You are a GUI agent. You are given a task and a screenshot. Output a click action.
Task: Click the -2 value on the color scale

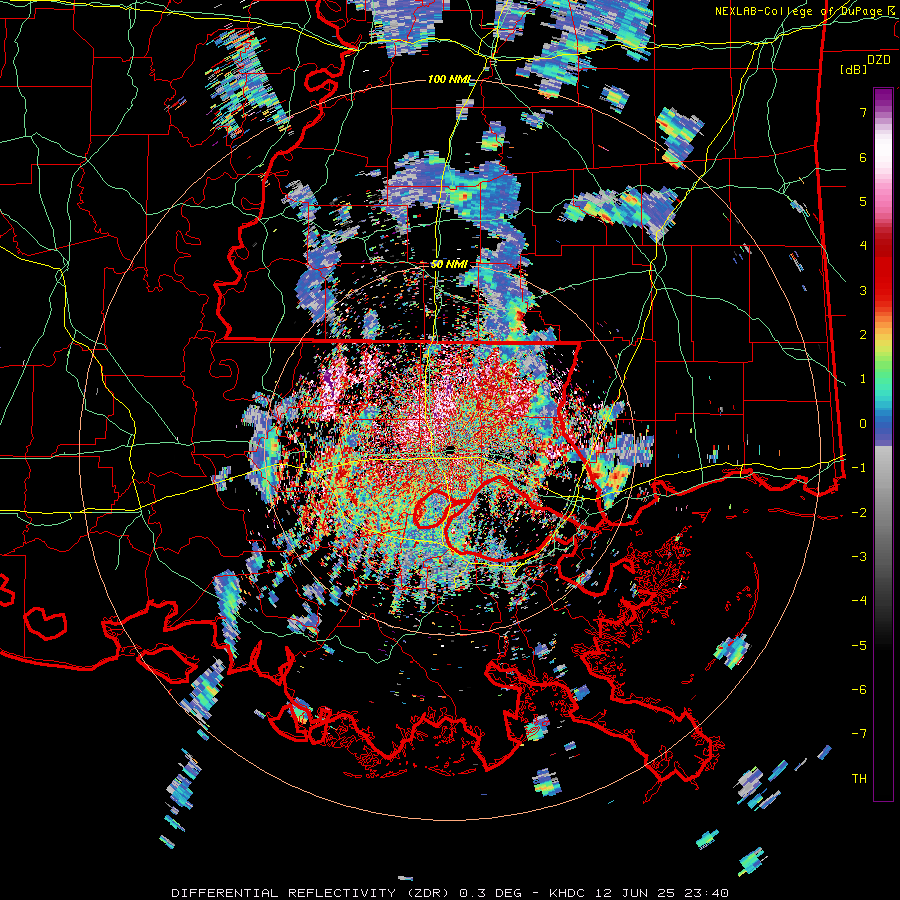click(859, 512)
